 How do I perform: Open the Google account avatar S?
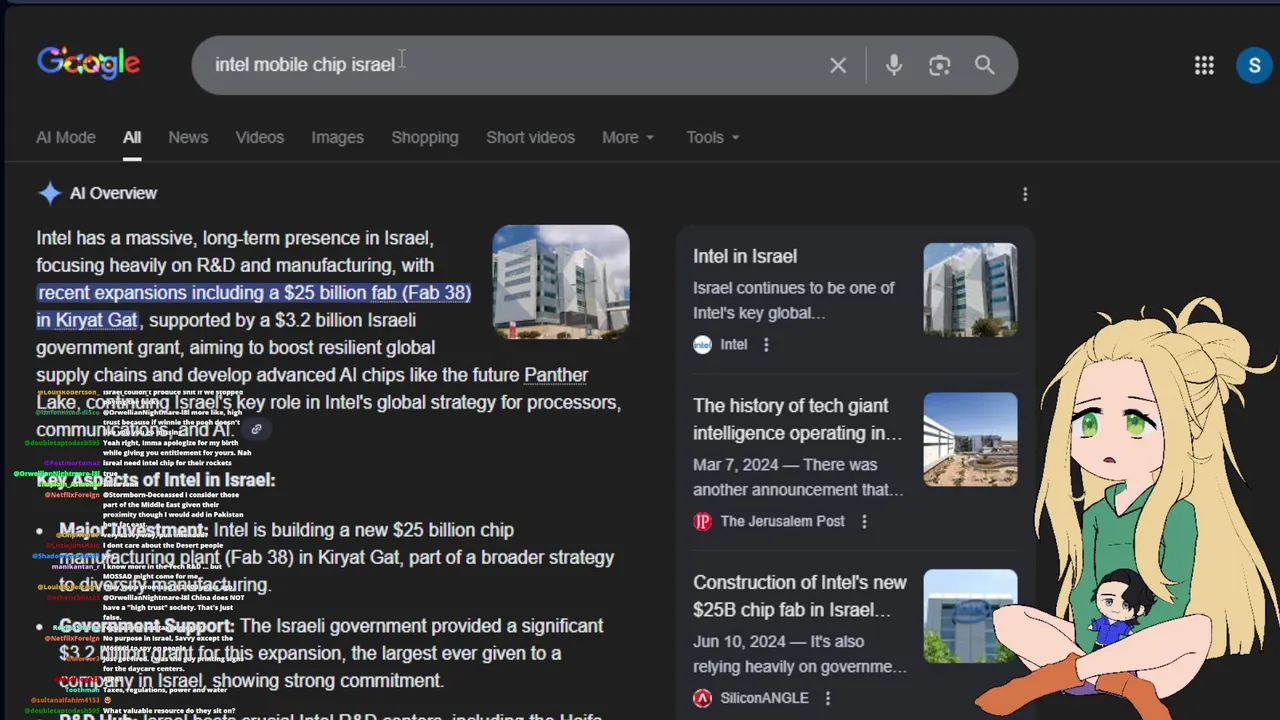coord(1254,65)
